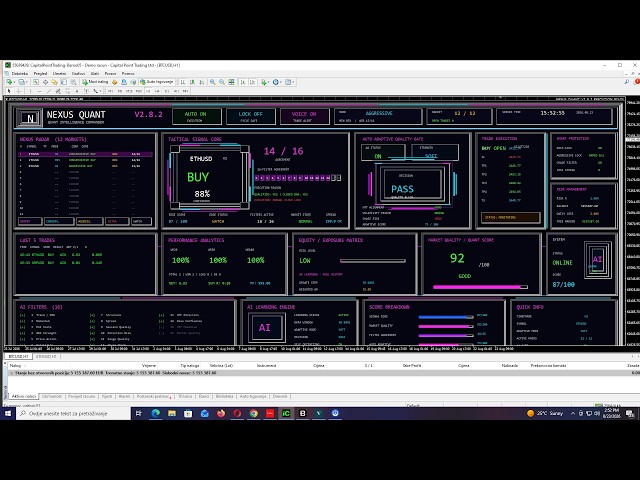The image size is (640, 480).
Task: Click the Nexus Quant N logo
Action: click(x=29, y=118)
